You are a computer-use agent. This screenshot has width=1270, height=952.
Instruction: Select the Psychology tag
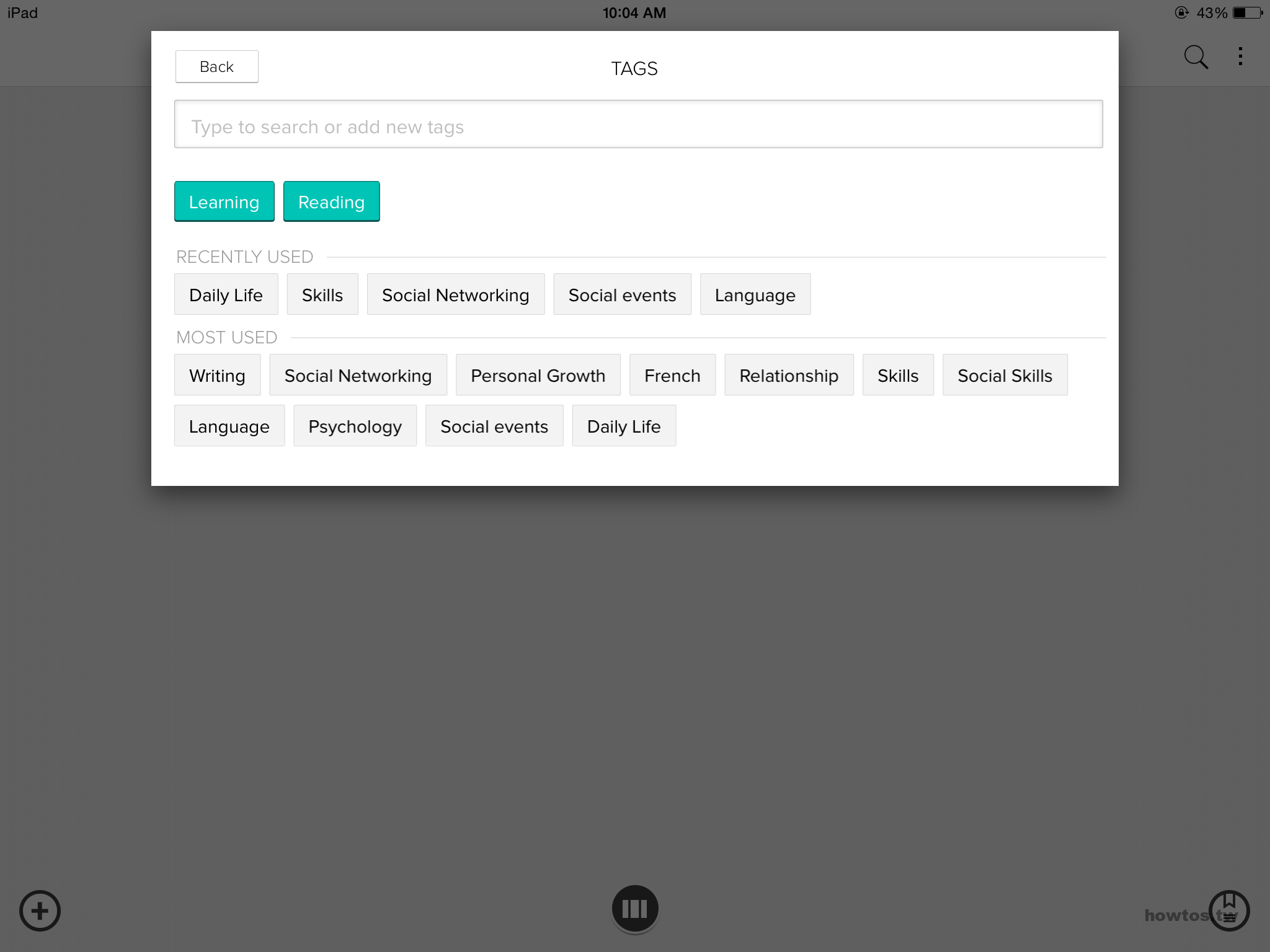coord(355,426)
